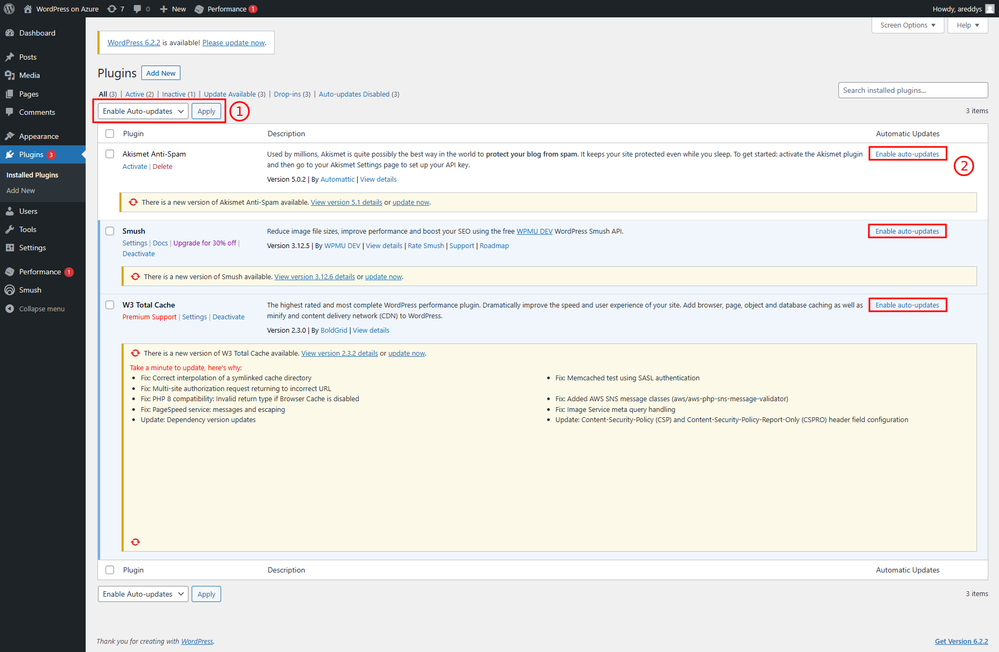Open the updates icon showing 7
This screenshot has width=999, height=652.
[112, 9]
